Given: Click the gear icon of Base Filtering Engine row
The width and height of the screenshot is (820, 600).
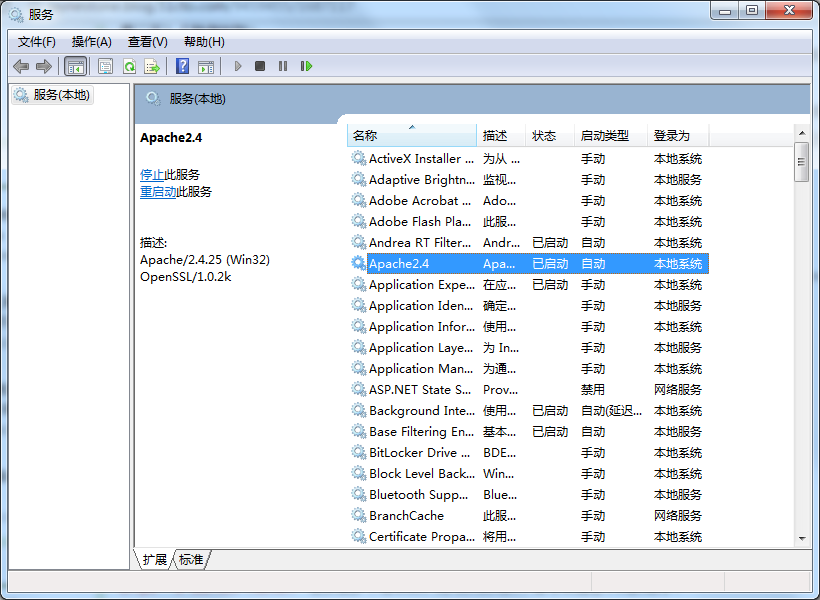Looking at the screenshot, I should click(358, 431).
